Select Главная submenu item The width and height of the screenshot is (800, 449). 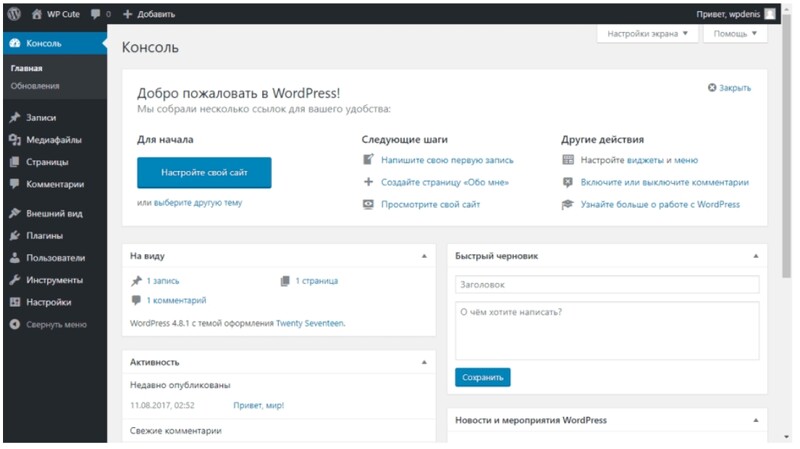27,68
